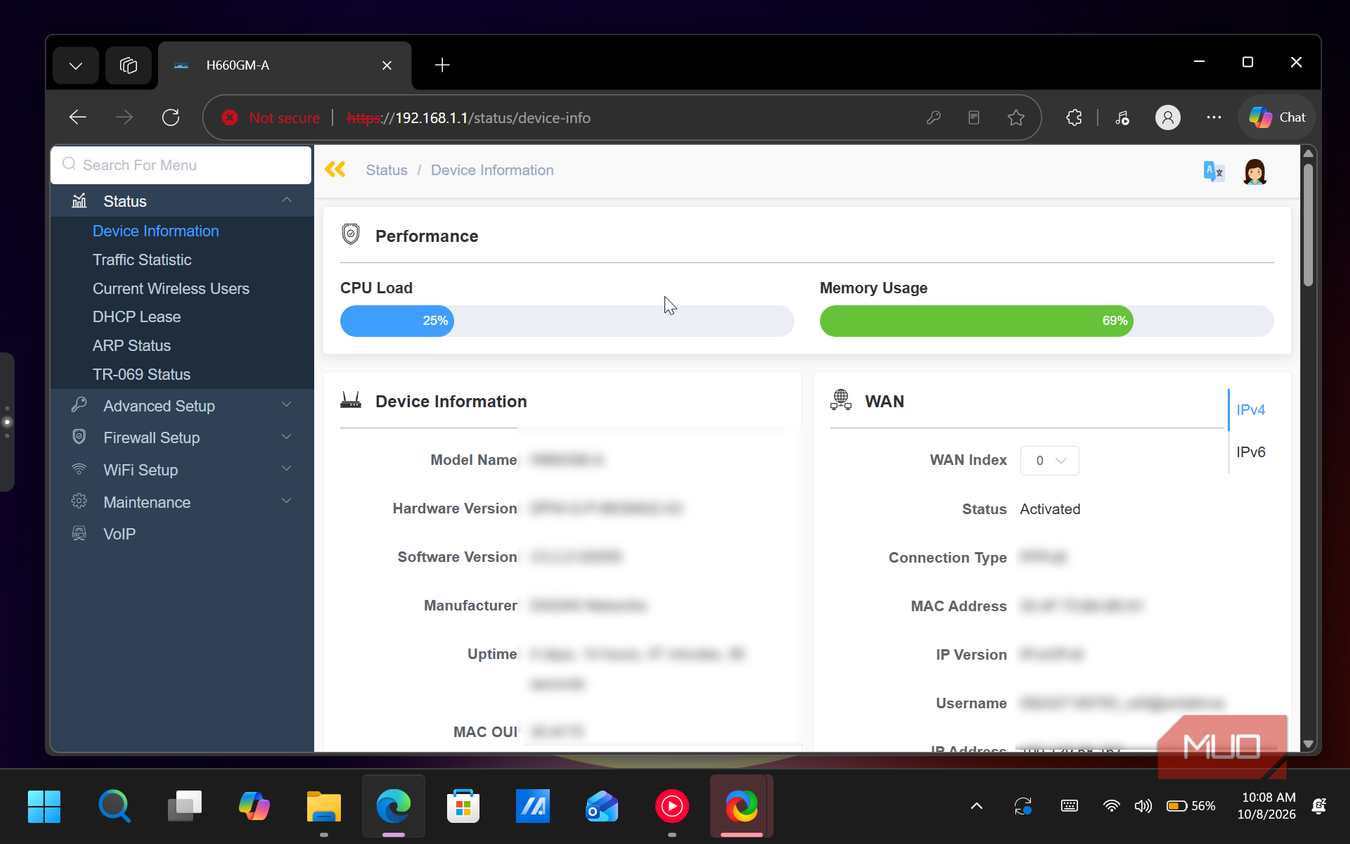
Task: Open the Settings and more ellipsis menu
Action: tap(1214, 118)
